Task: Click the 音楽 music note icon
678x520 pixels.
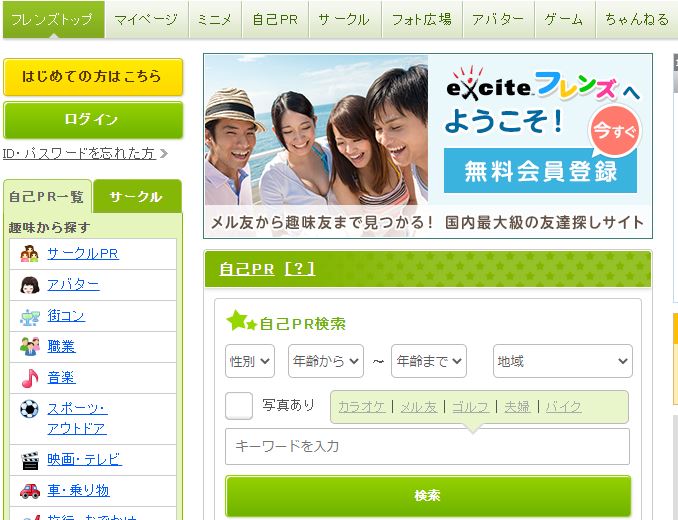Action: 30,378
